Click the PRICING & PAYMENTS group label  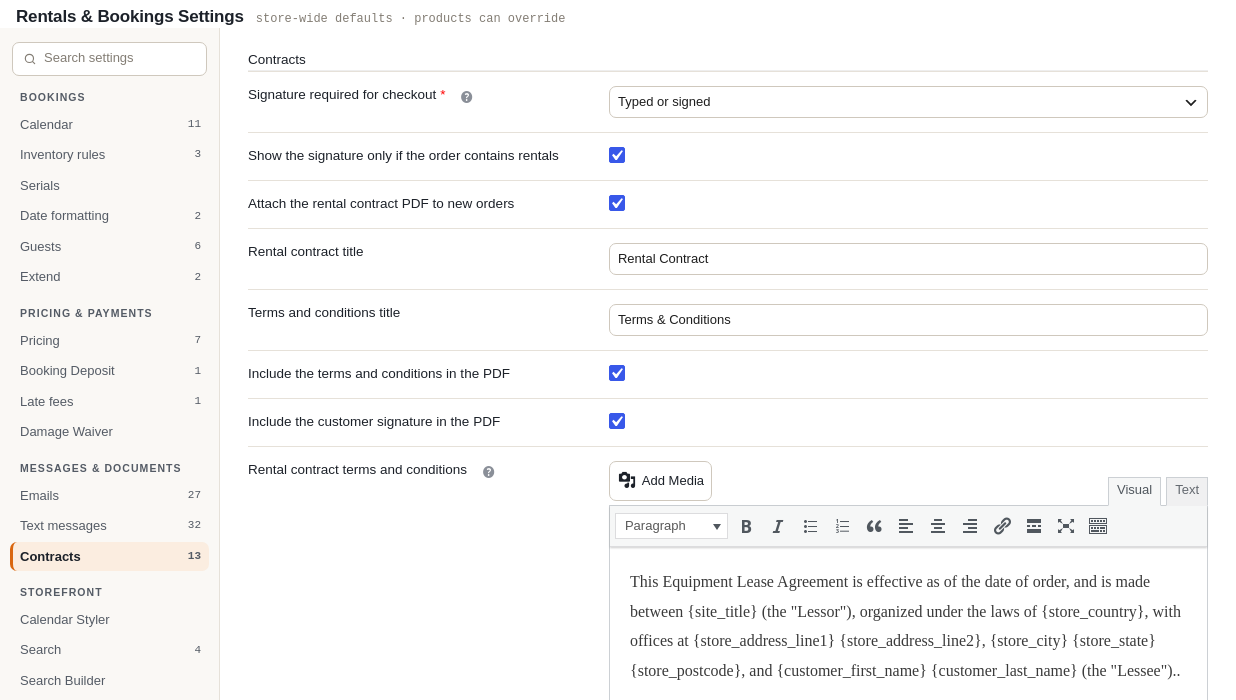point(86,313)
